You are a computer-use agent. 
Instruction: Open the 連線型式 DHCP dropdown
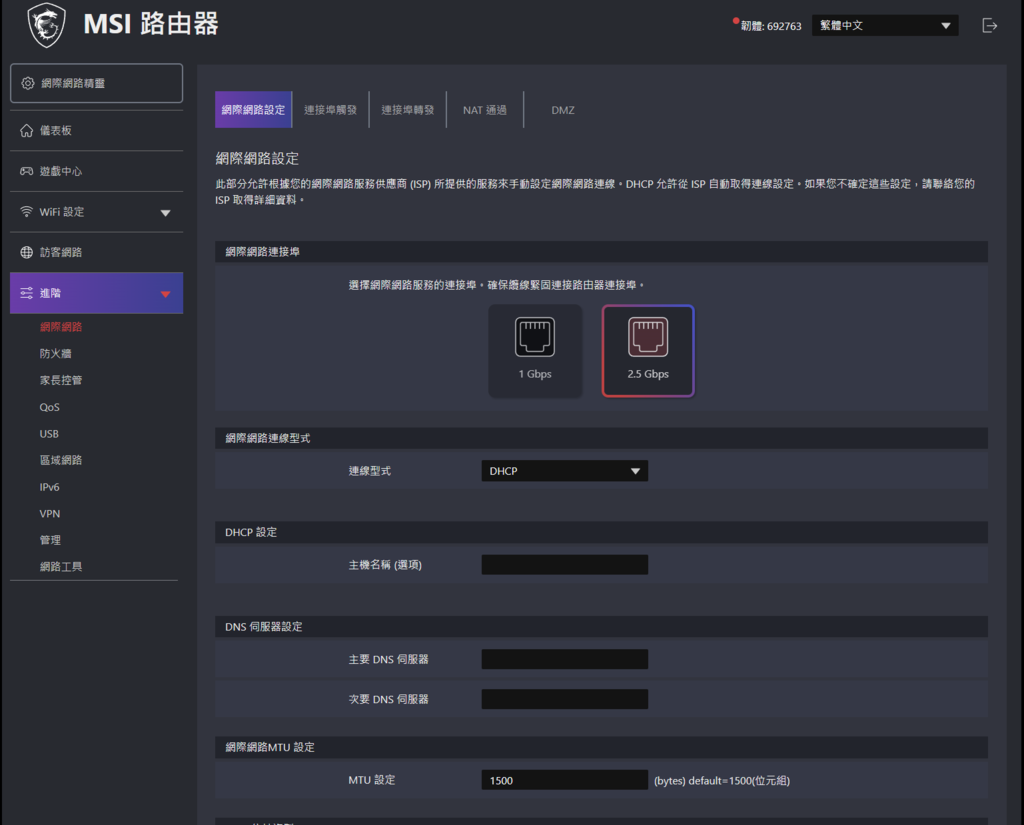pyautogui.click(x=564, y=471)
